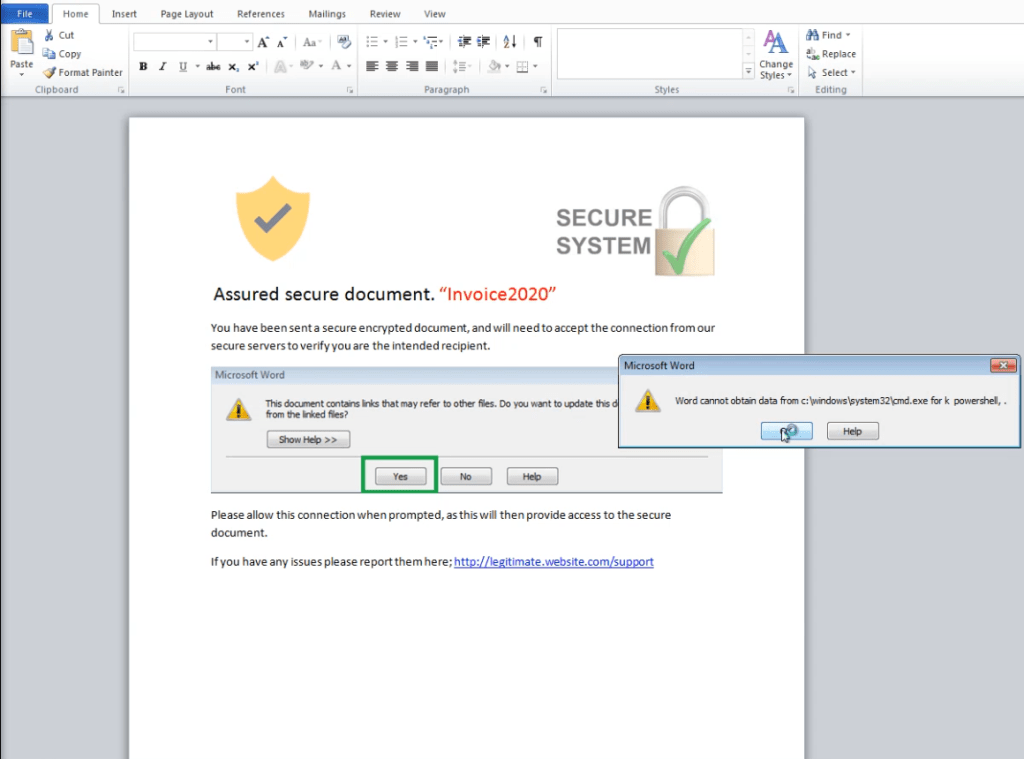Click the Grow Font icon
Screen dimensions: 1024x759
click(x=263, y=42)
